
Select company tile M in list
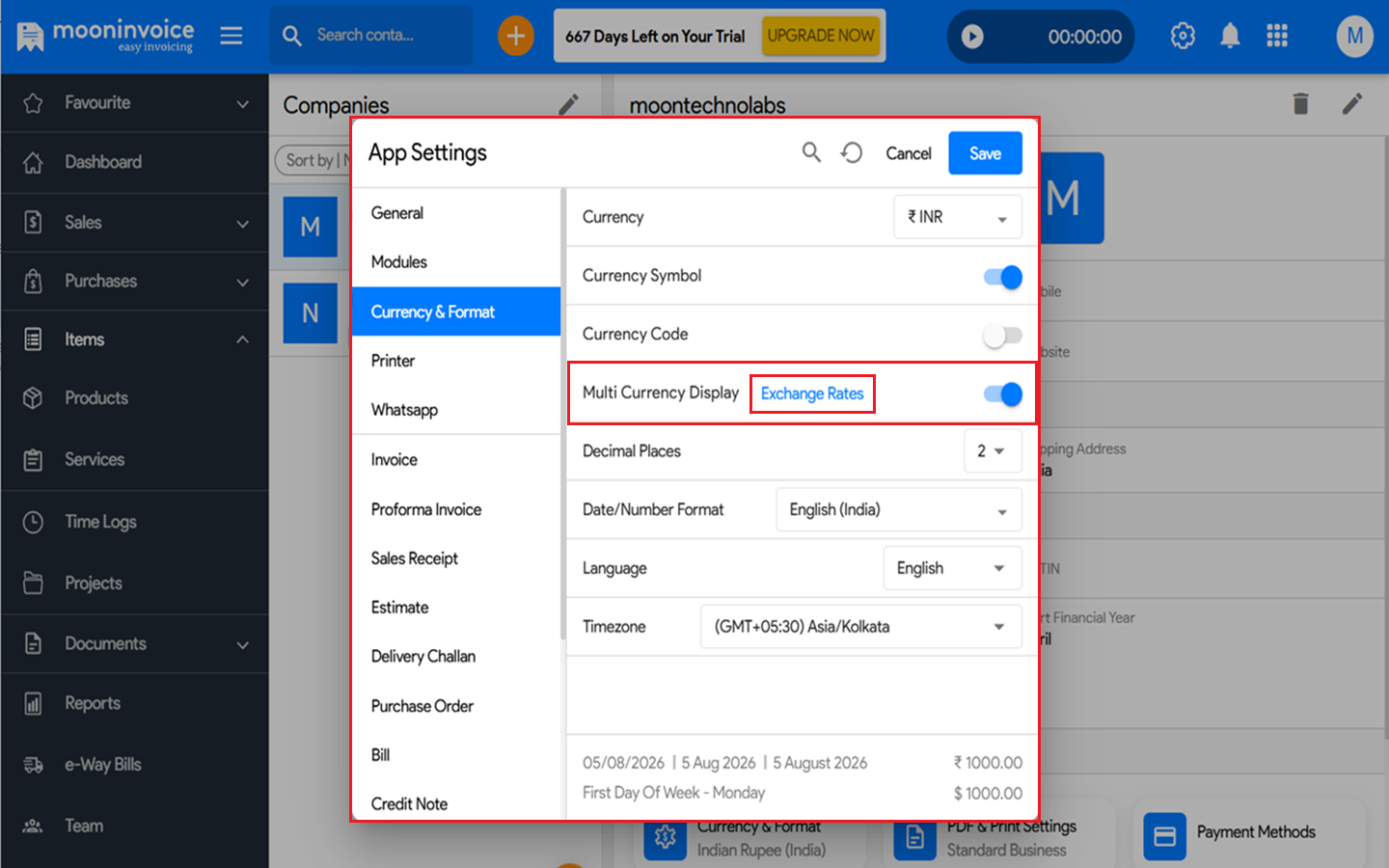coord(311,227)
